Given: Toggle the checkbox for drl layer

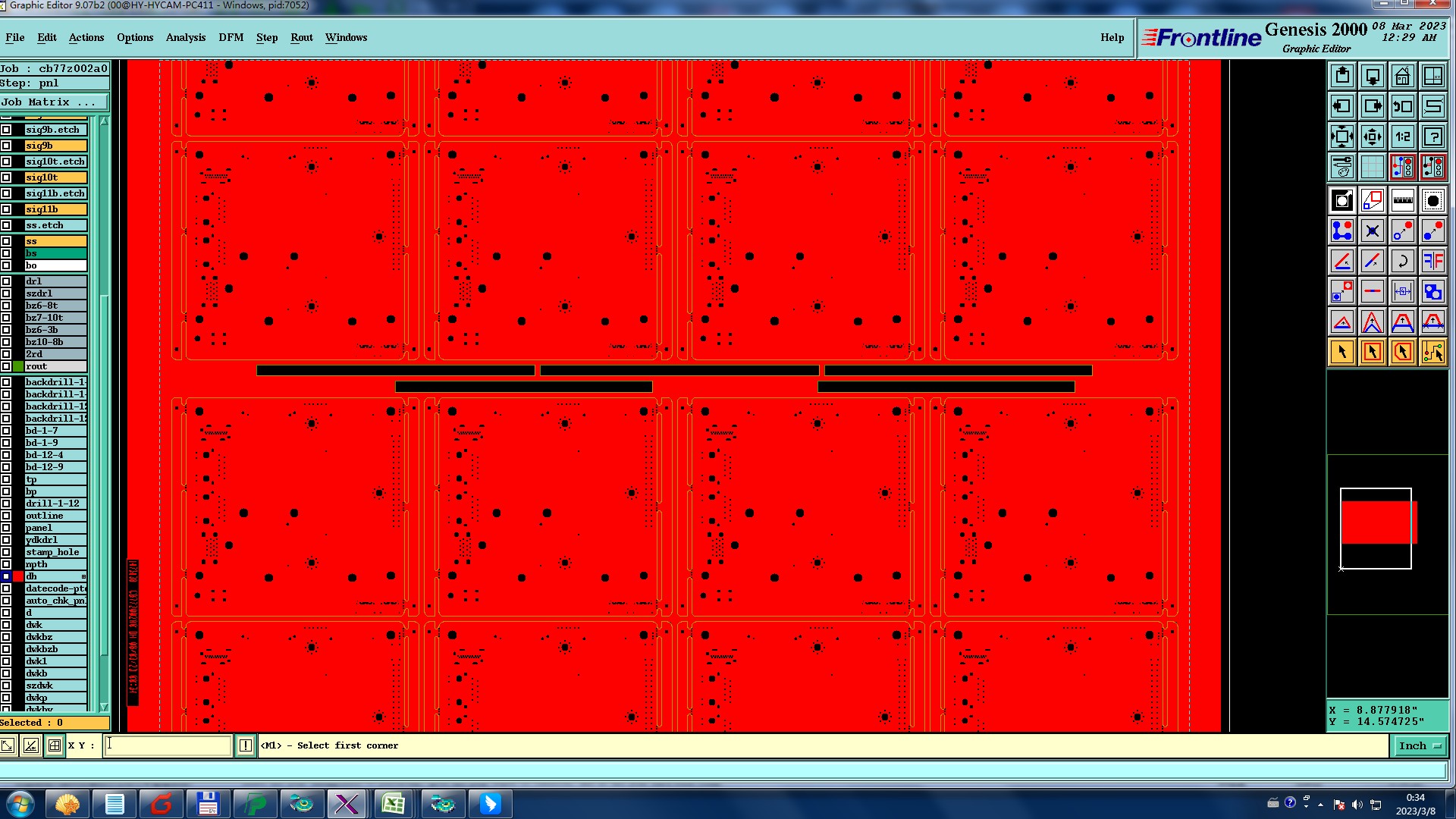Looking at the screenshot, I should [x=7, y=281].
